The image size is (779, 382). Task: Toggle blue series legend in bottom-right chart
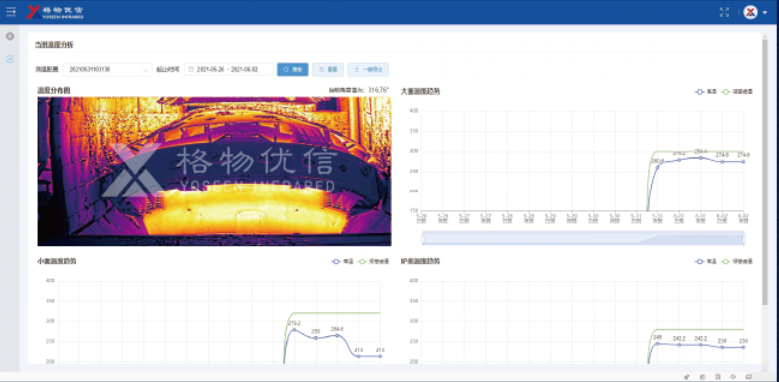[704, 261]
